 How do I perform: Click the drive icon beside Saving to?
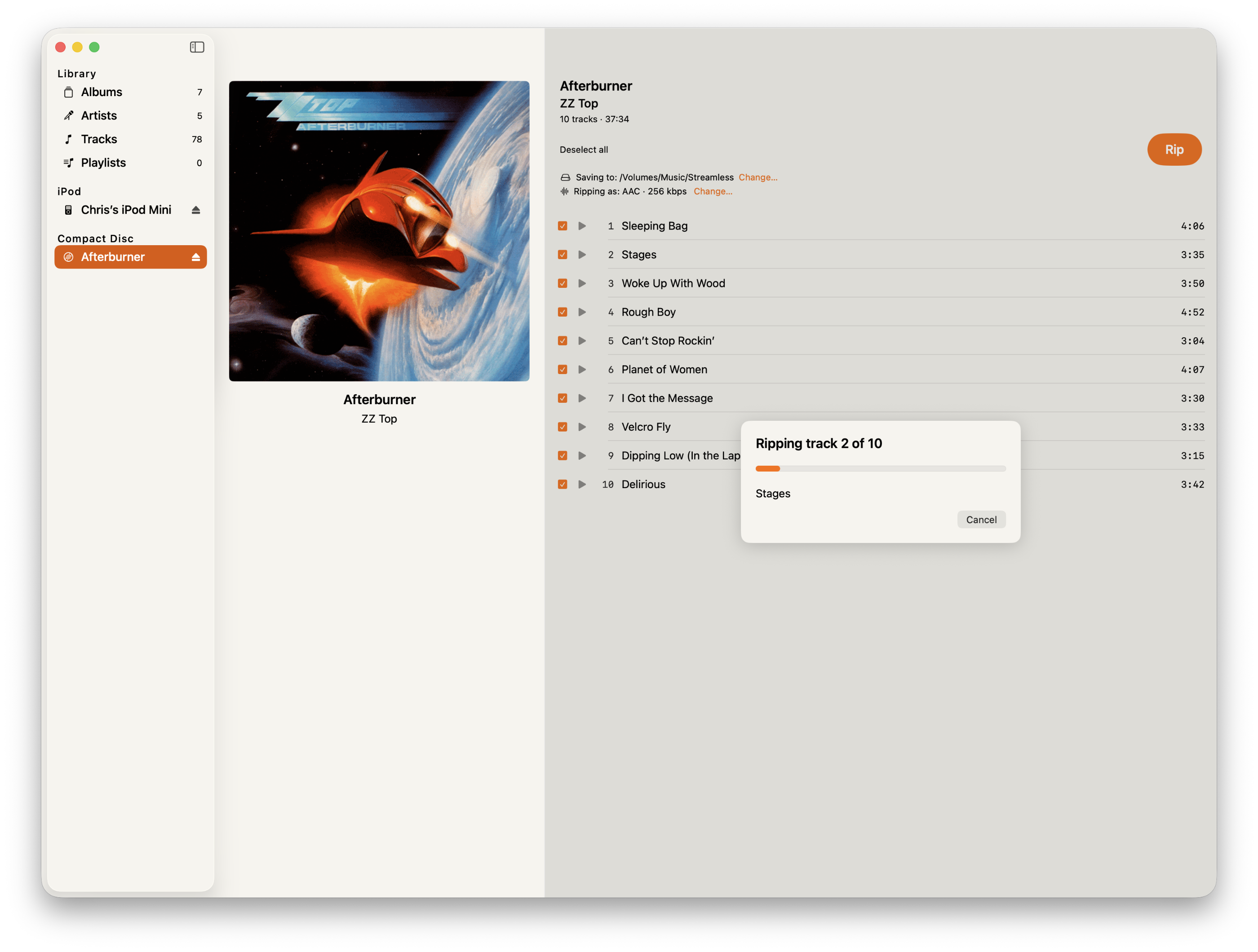click(565, 177)
